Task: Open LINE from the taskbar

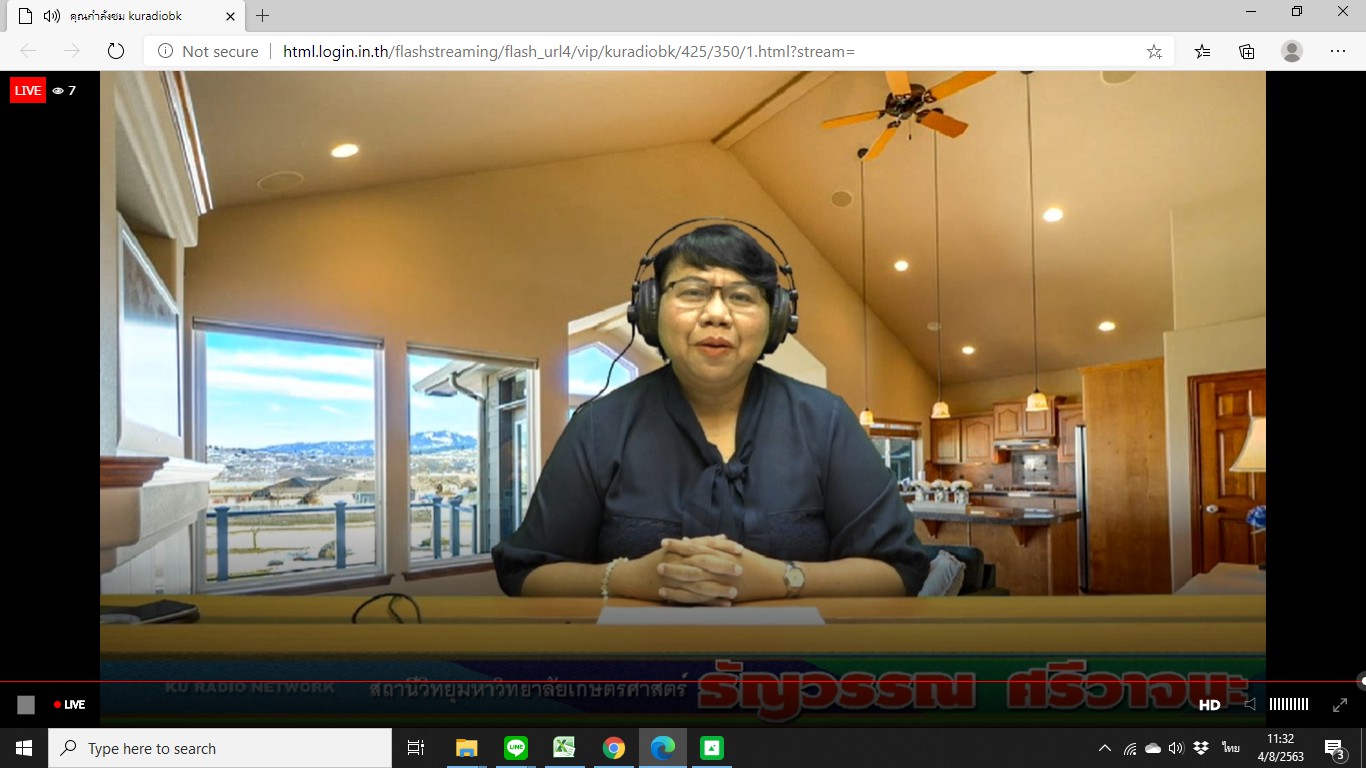Action: (516, 748)
